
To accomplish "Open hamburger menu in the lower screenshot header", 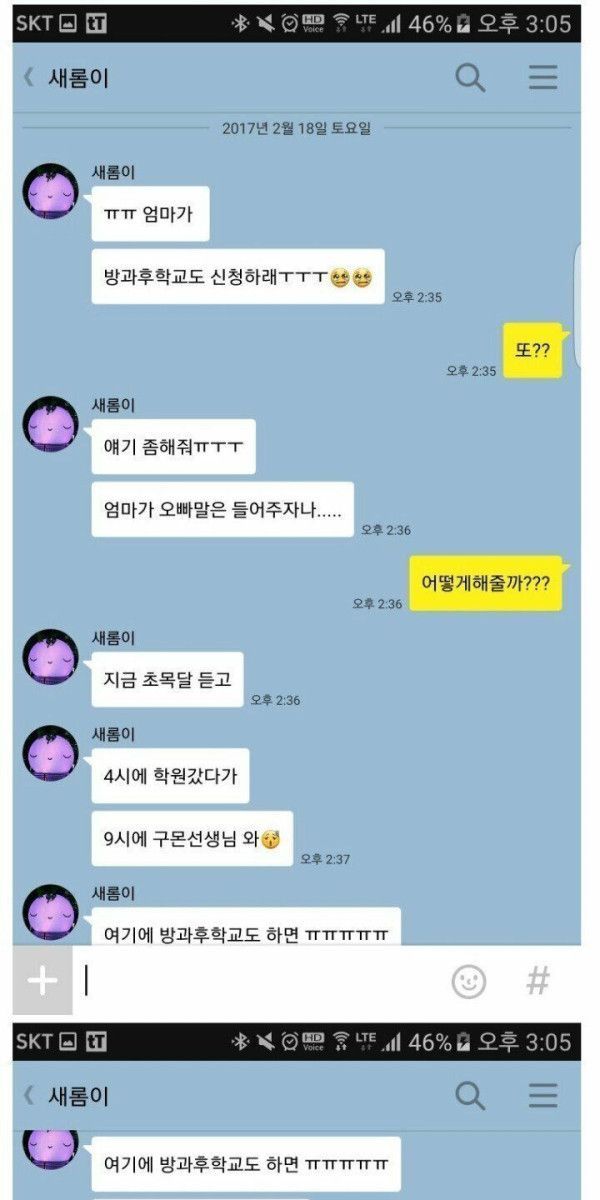I will point(543,1096).
